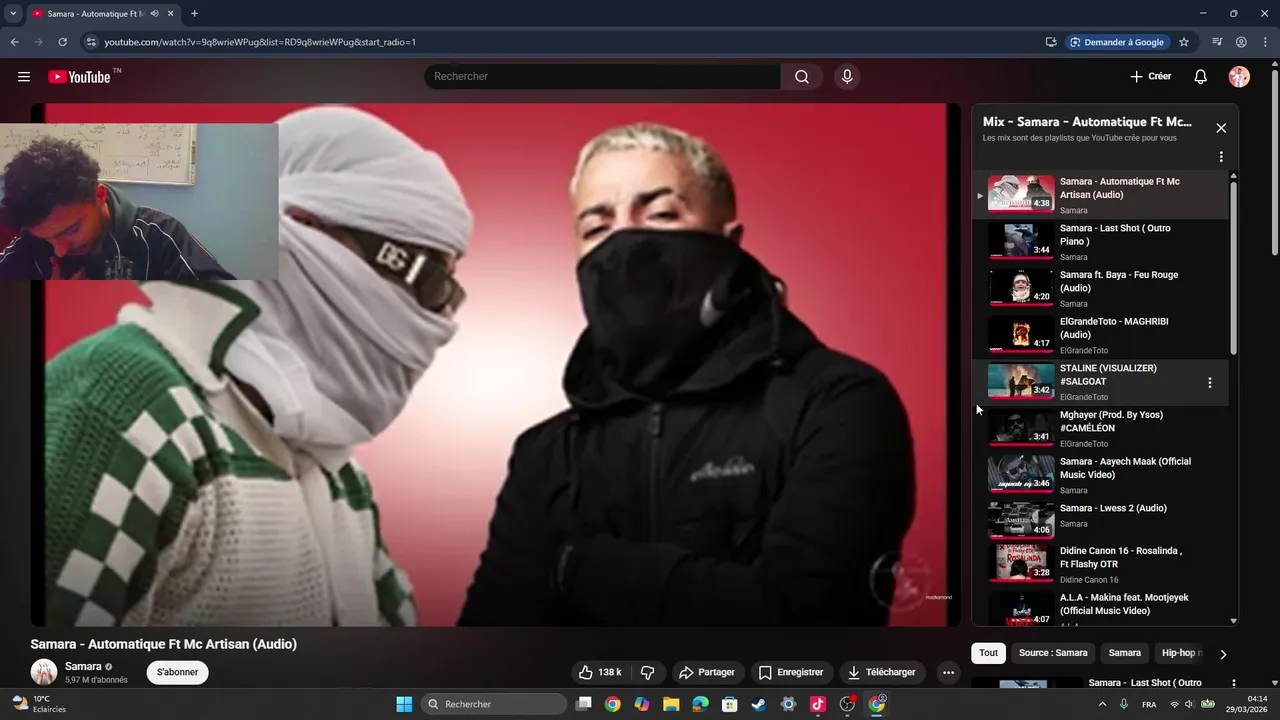
Task: Select the Hip-hop filter chip
Action: [1180, 653]
